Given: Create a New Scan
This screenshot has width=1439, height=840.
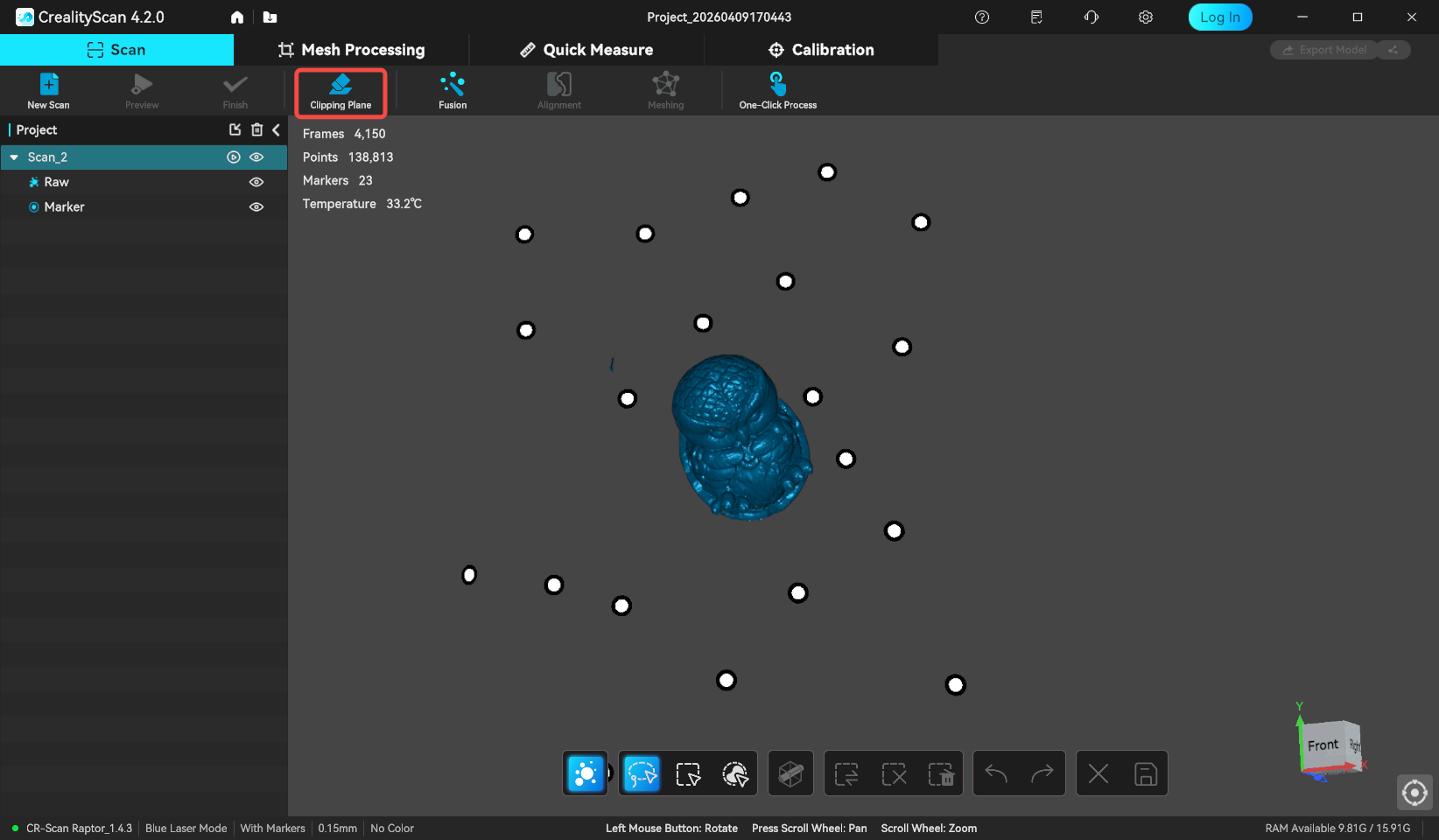Looking at the screenshot, I should pos(48,91).
